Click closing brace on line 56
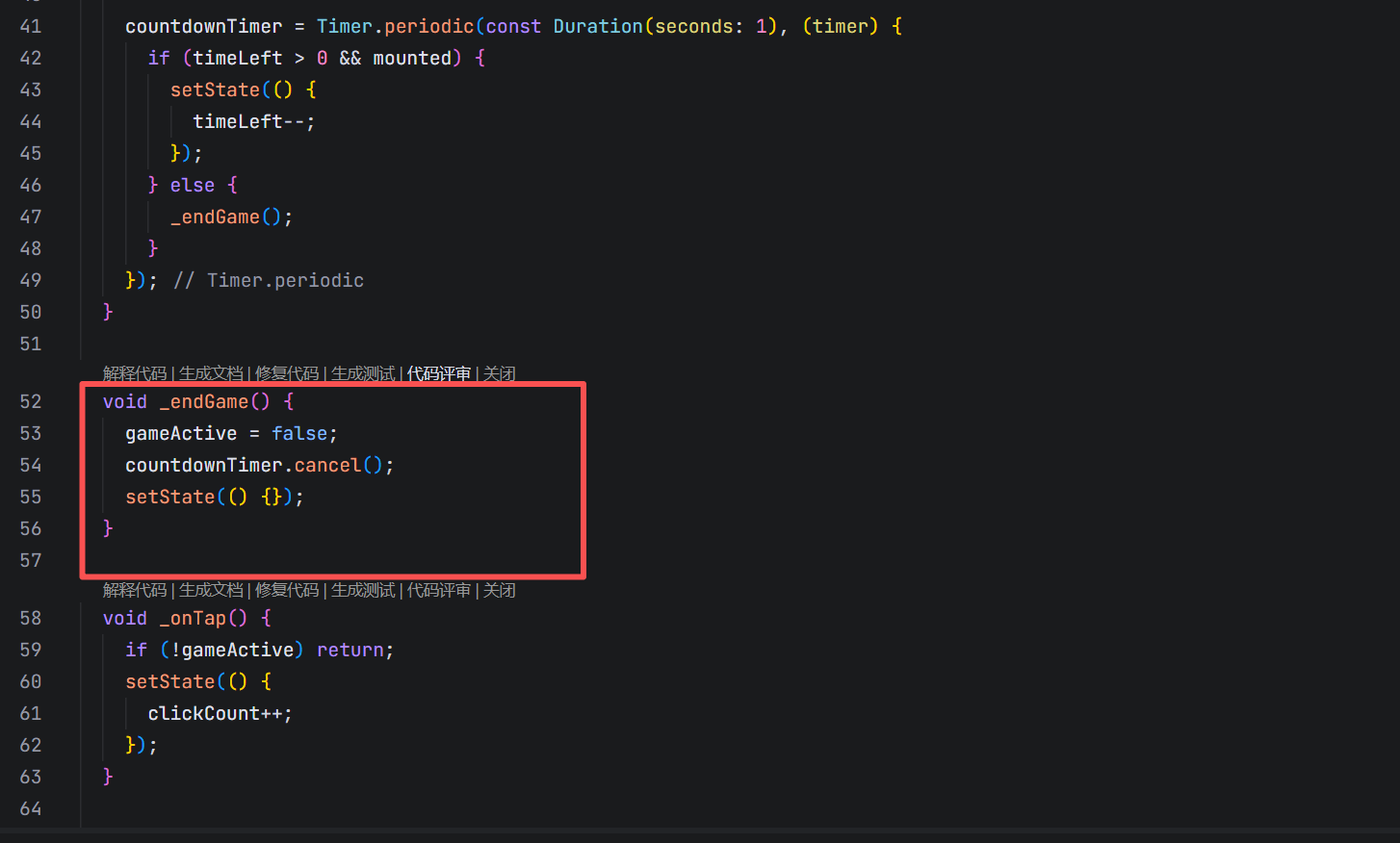This screenshot has width=1400, height=843. click(x=108, y=528)
